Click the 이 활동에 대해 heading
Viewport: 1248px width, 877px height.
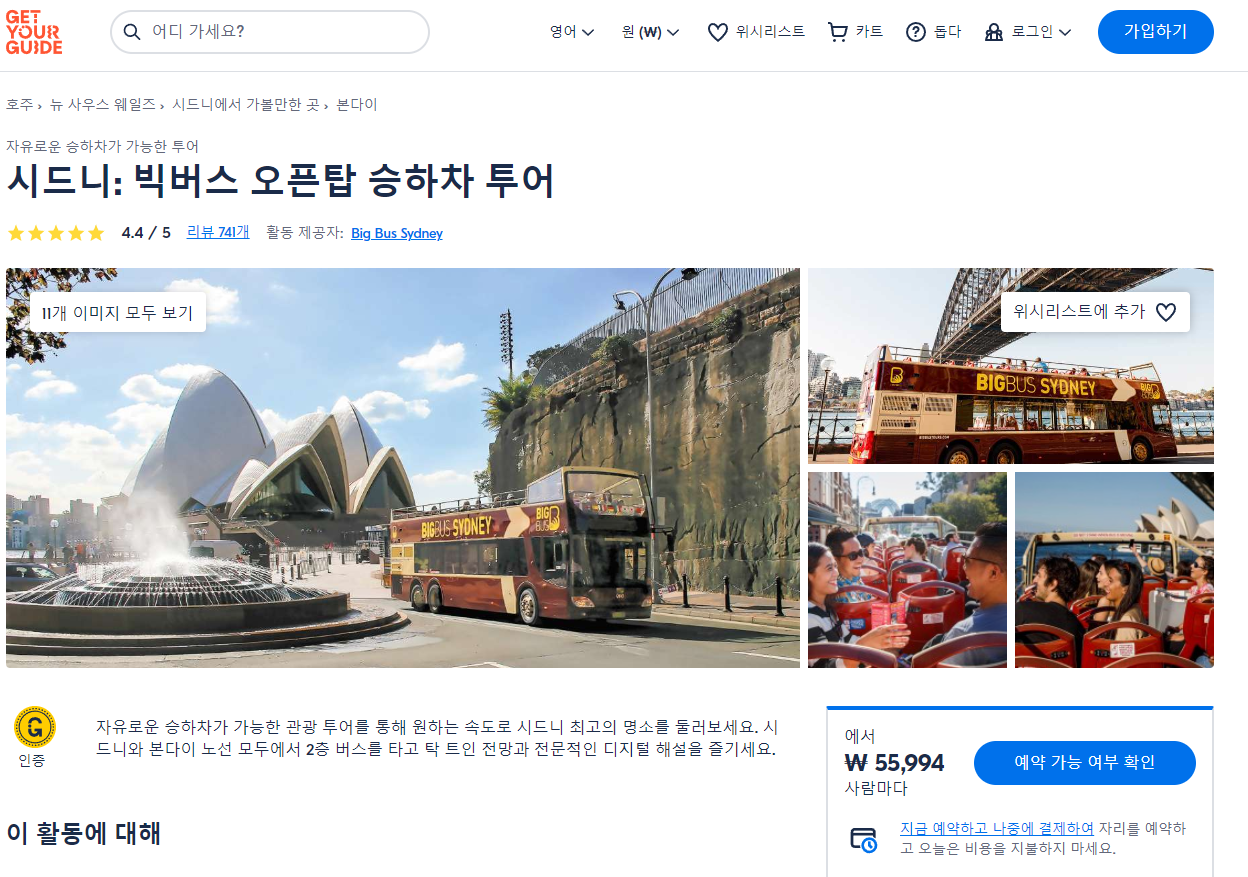83,833
